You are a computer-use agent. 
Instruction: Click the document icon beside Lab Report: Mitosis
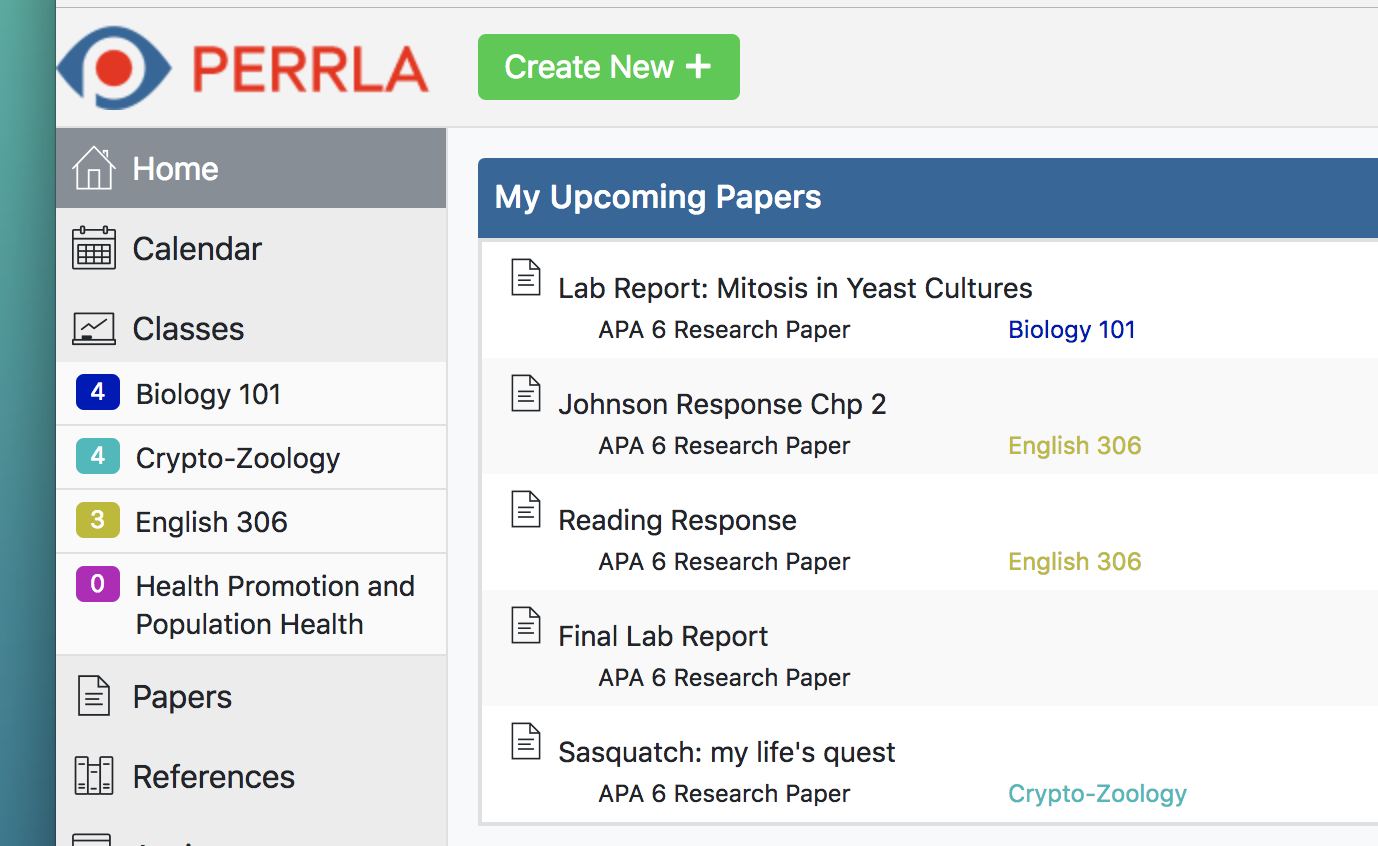[526, 277]
